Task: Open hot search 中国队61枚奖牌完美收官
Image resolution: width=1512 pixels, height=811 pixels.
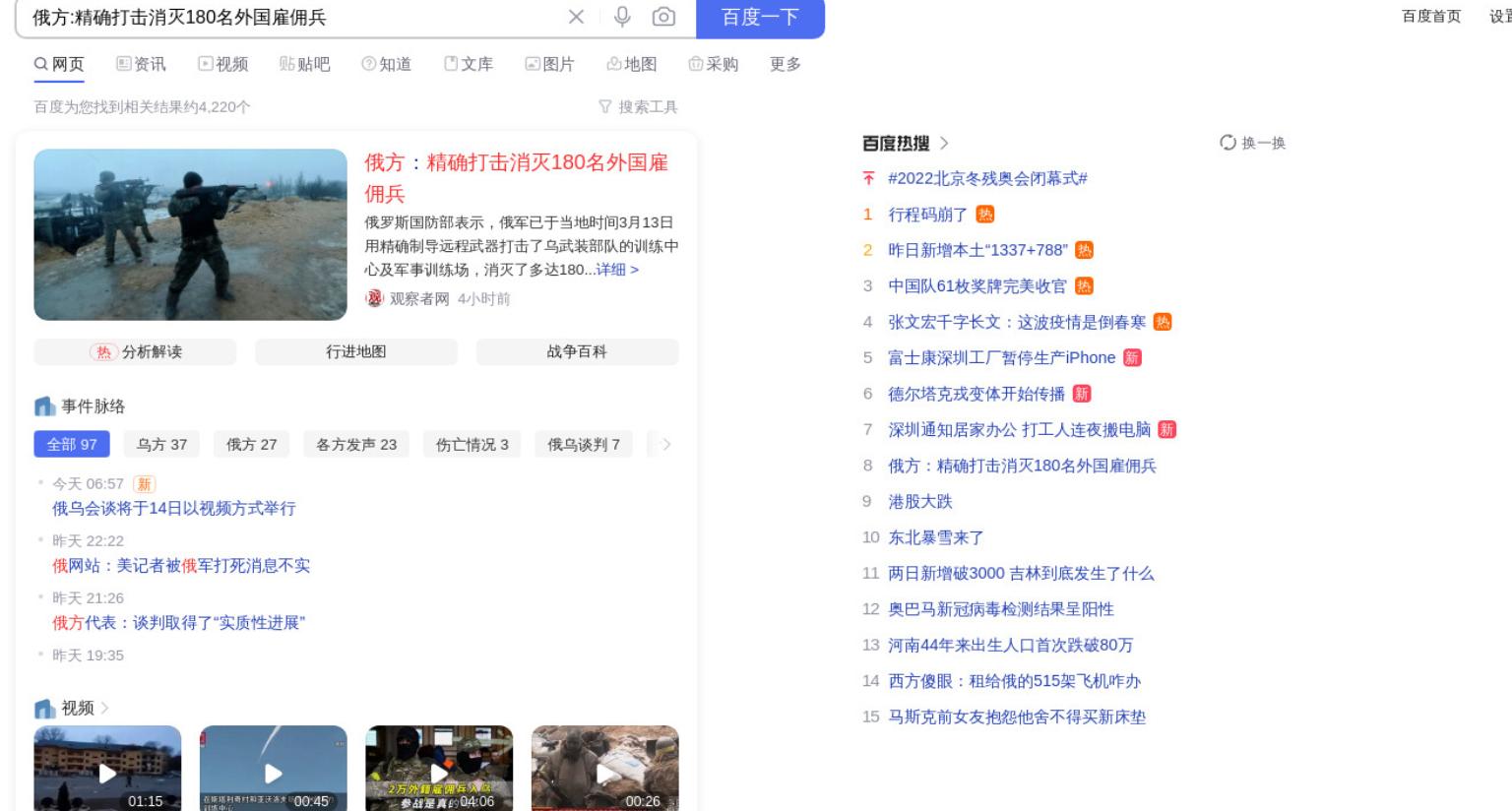Action: (977, 286)
